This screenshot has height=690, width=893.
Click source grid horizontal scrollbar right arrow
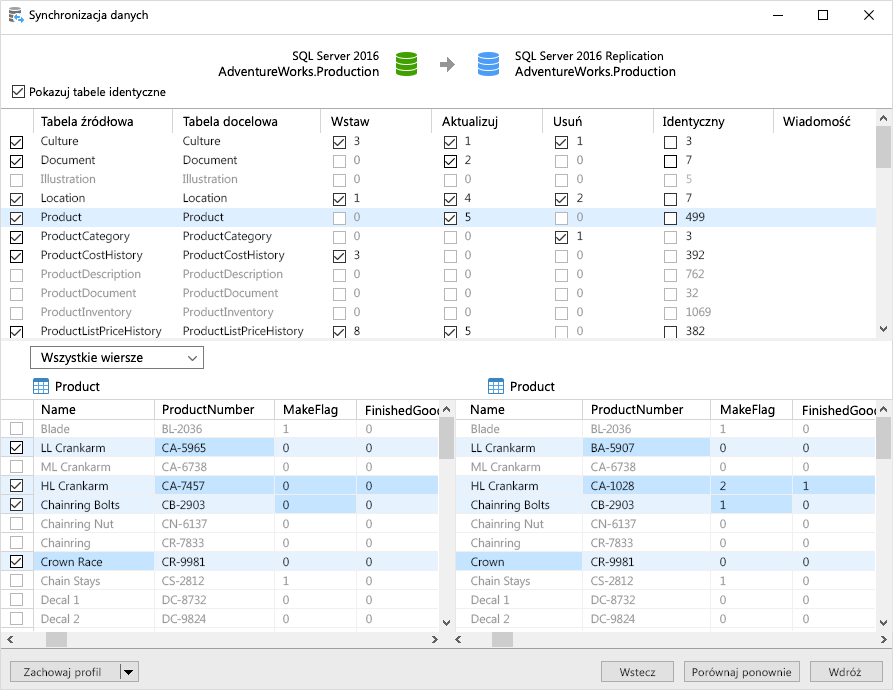[x=435, y=639]
